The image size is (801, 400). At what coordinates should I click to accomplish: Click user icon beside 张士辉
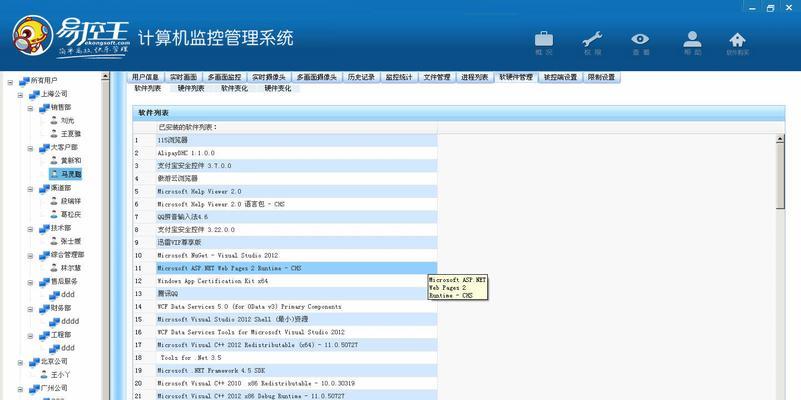pos(54,241)
